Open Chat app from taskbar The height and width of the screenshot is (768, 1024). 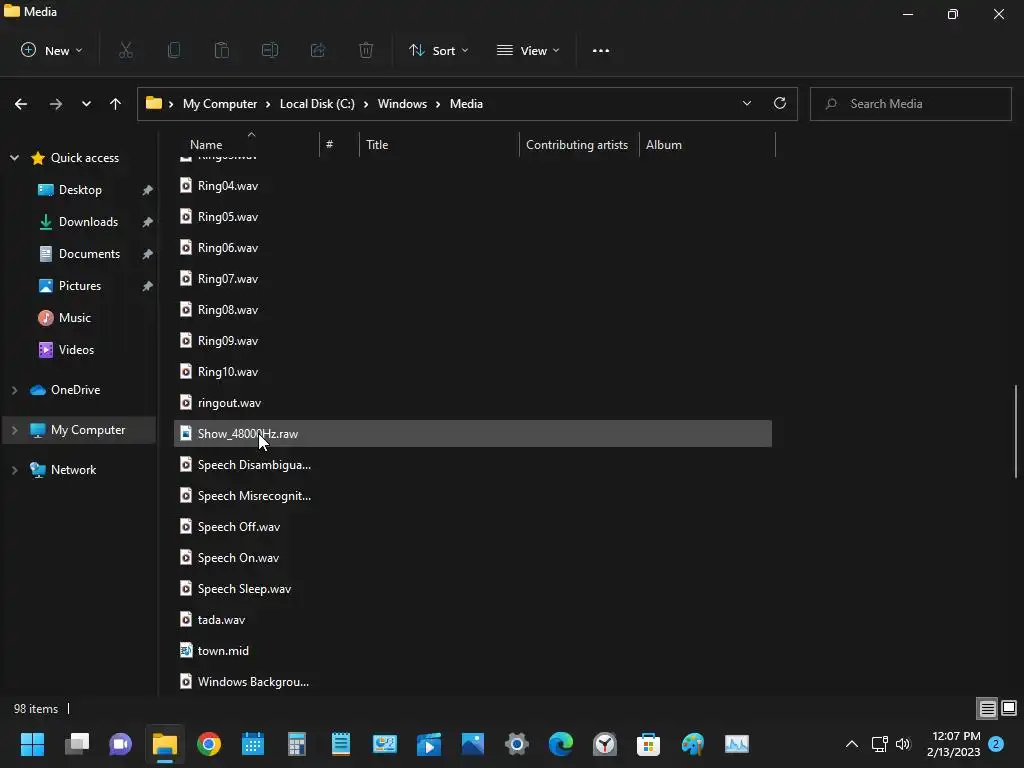[120, 744]
